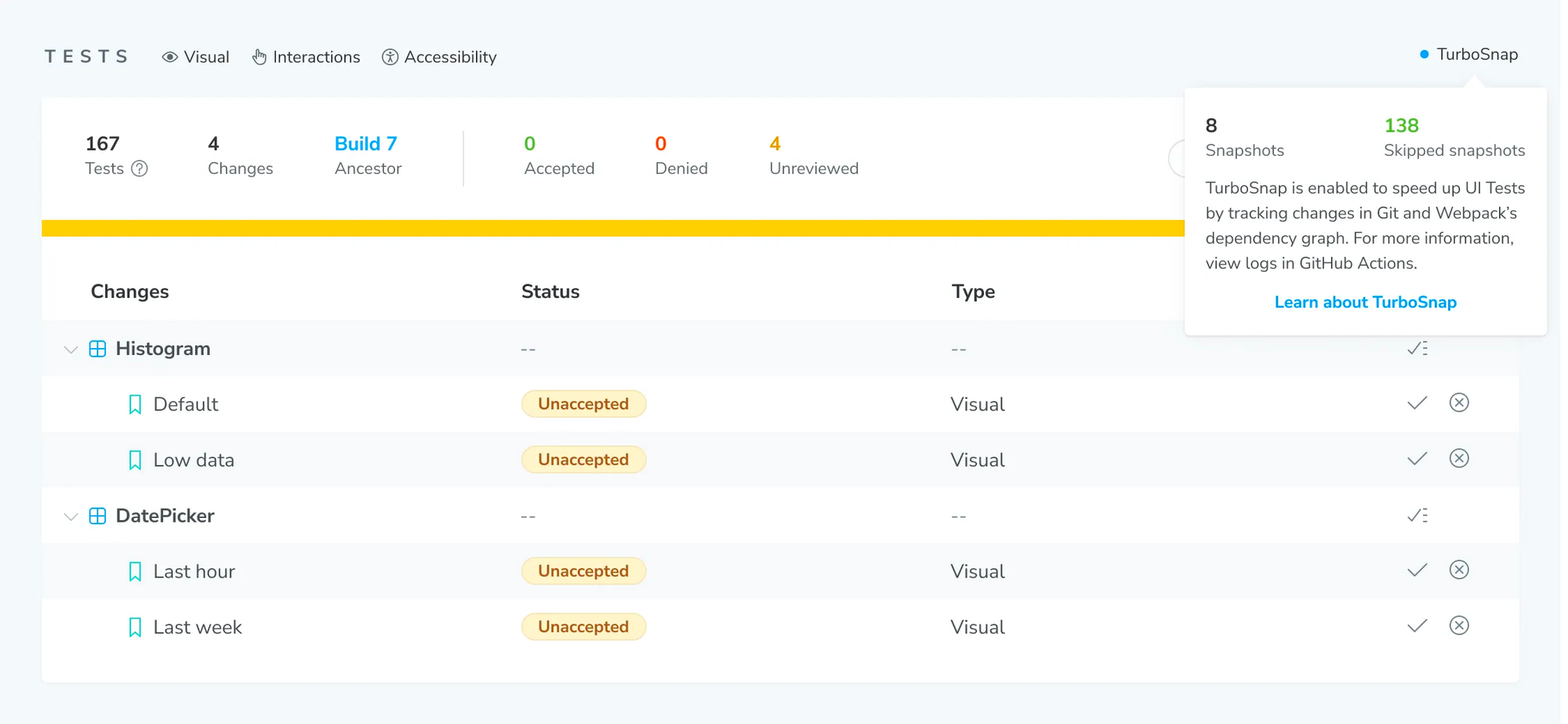Deny the Low data story change

point(1459,458)
